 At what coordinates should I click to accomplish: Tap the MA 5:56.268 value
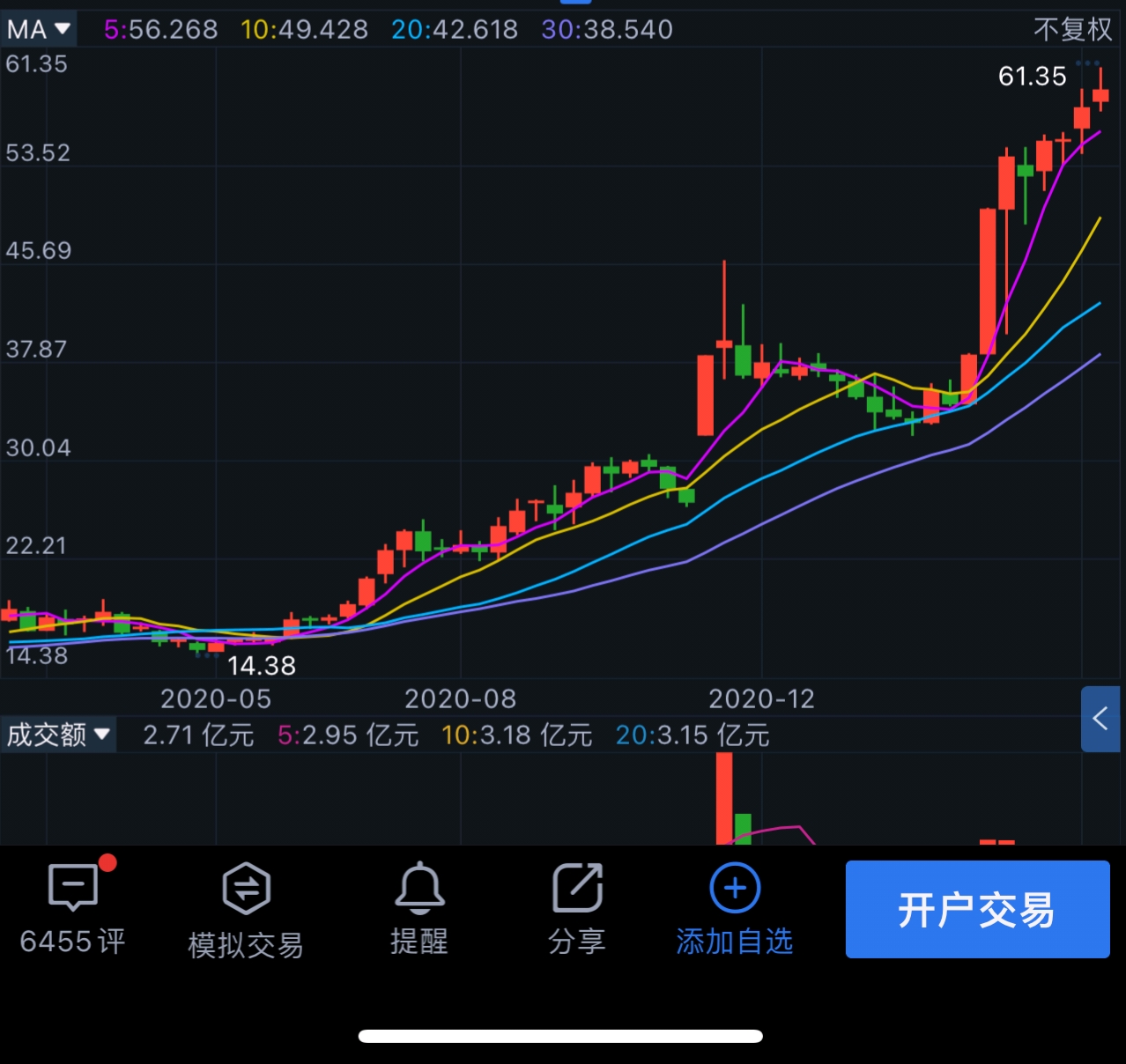pyautogui.click(x=160, y=29)
